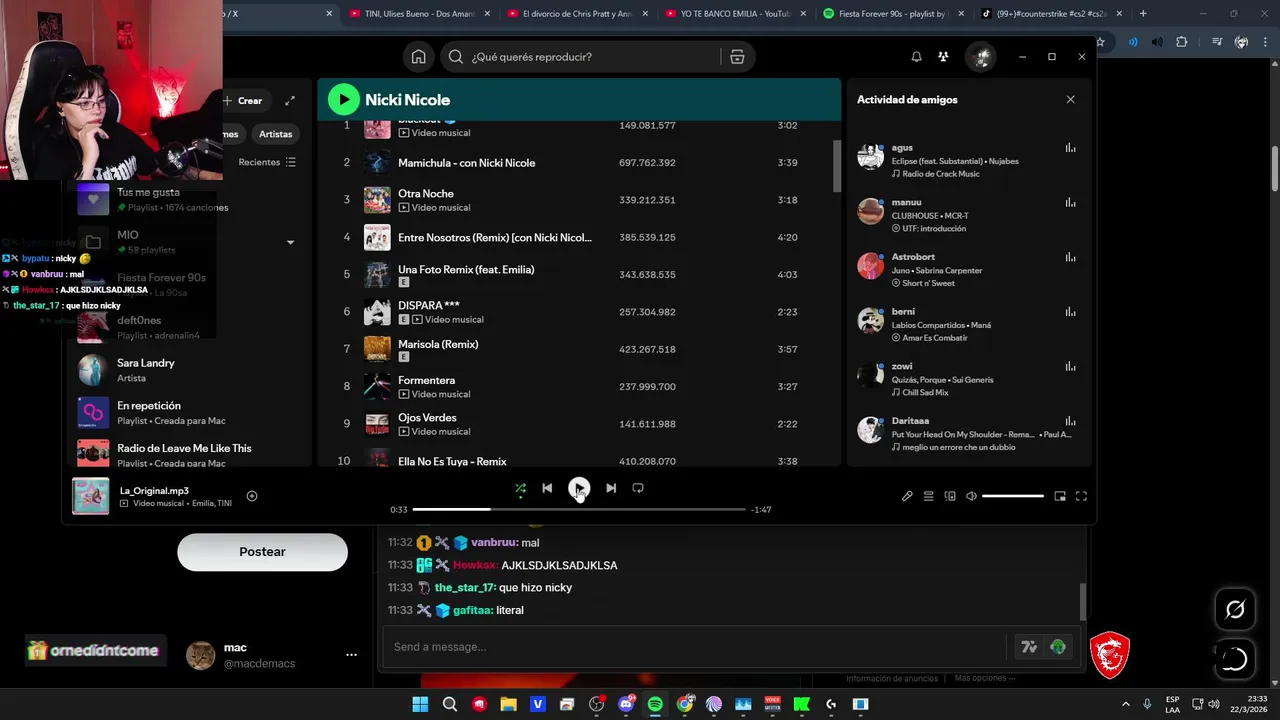
Task: Open the miniplayer icon
Action: (x=1060, y=496)
